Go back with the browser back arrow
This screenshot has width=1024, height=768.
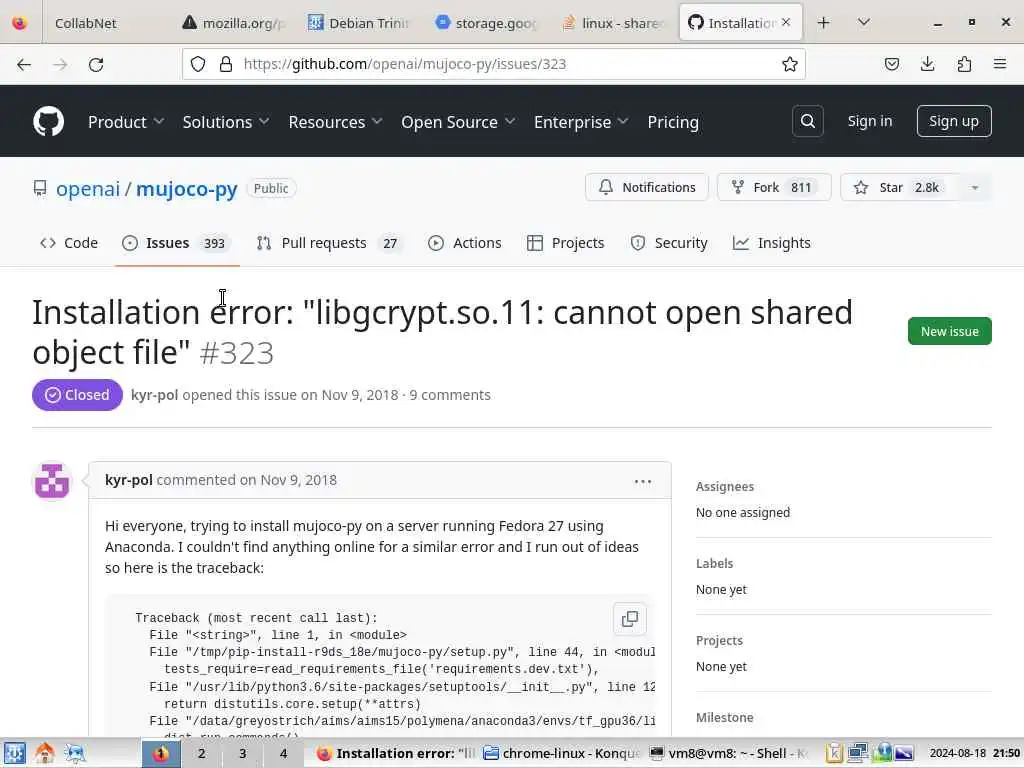[x=24, y=64]
